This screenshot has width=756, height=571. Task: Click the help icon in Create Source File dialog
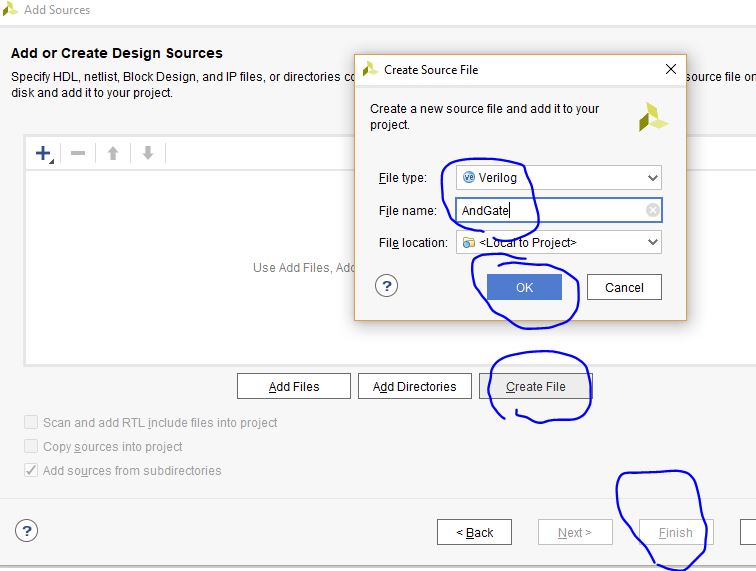pyautogui.click(x=387, y=286)
